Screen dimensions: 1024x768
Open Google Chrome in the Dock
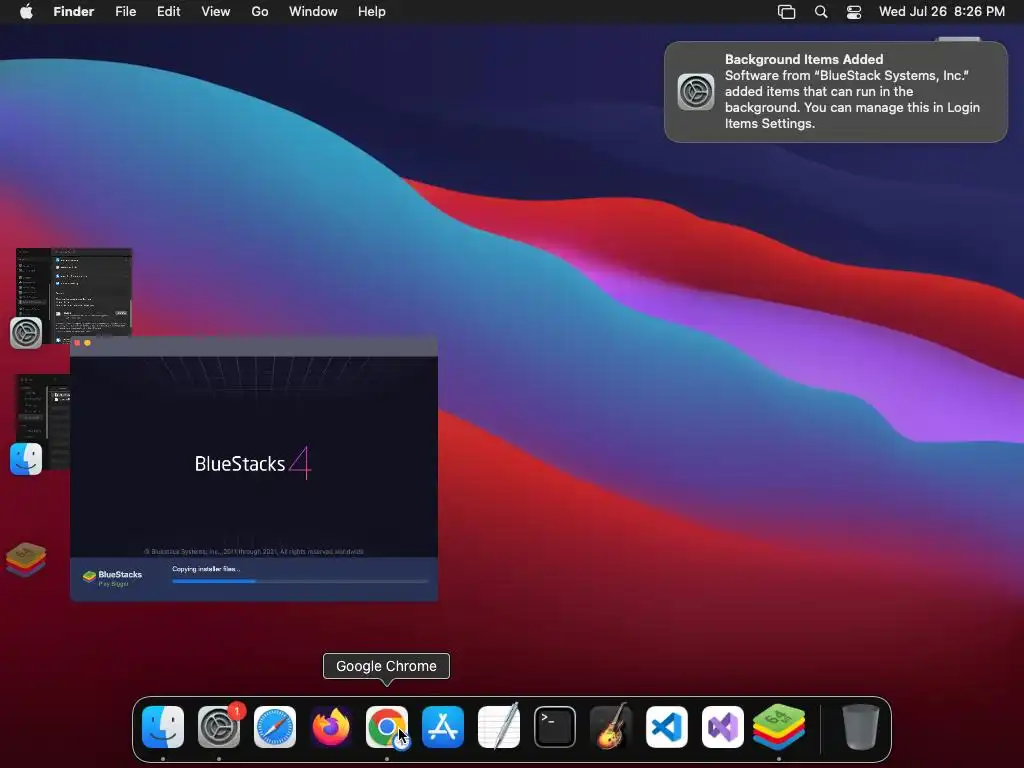(387, 727)
